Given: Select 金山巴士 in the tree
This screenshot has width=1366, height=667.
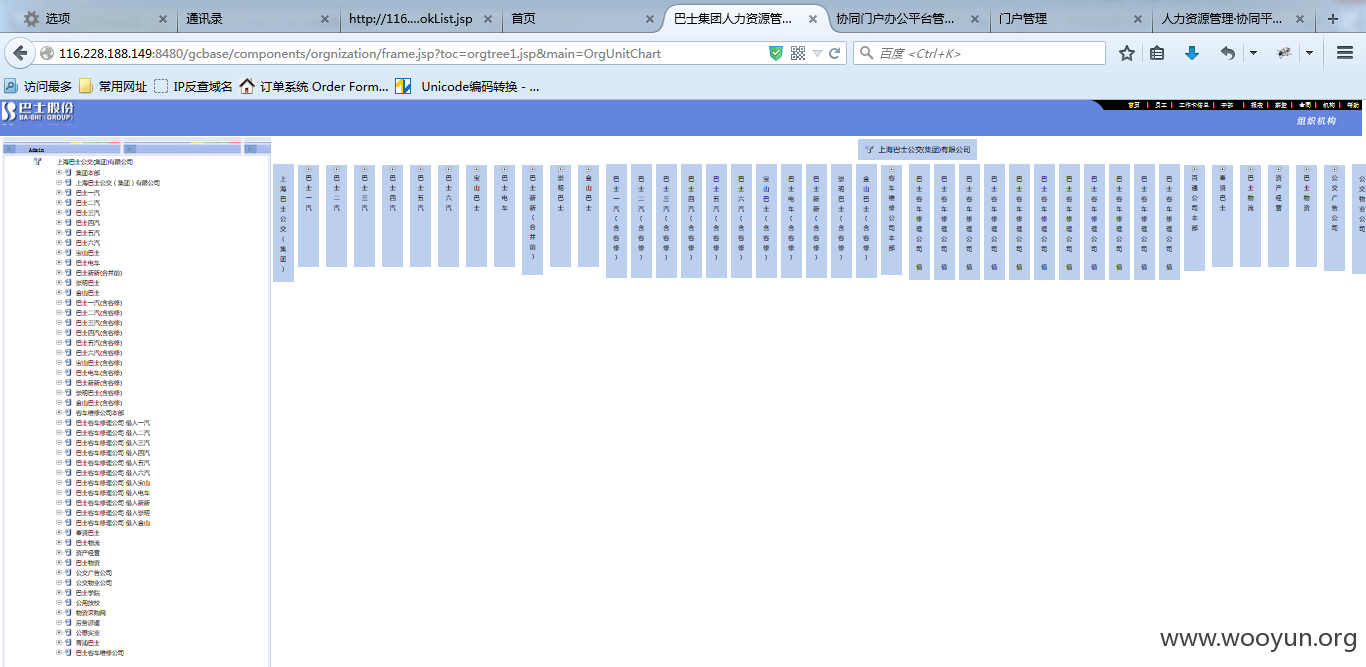Looking at the screenshot, I should click(x=87, y=292).
